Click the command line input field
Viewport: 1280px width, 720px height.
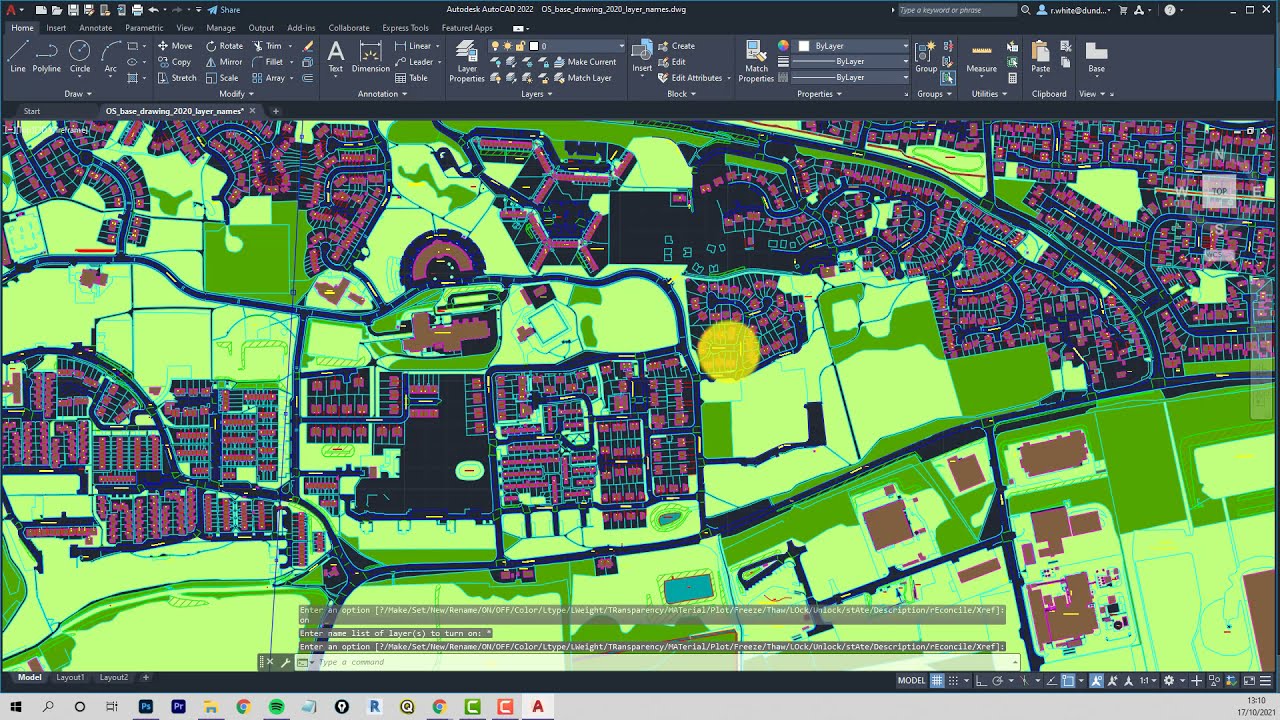pos(660,662)
